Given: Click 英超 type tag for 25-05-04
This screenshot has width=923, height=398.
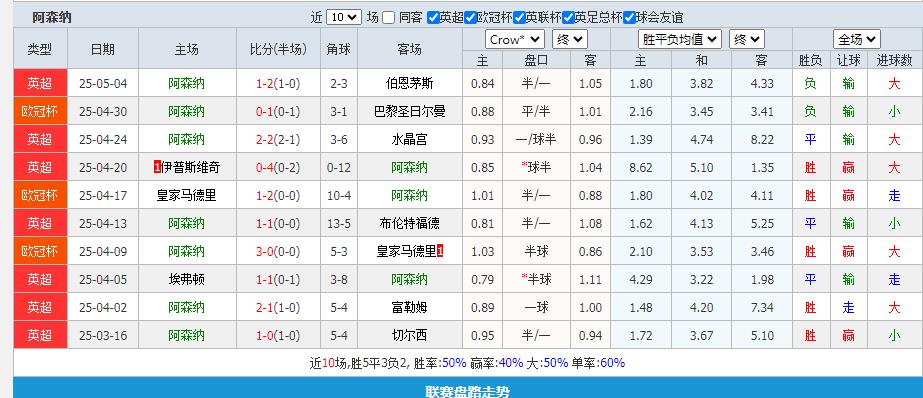Looking at the screenshot, I should click(x=40, y=84).
